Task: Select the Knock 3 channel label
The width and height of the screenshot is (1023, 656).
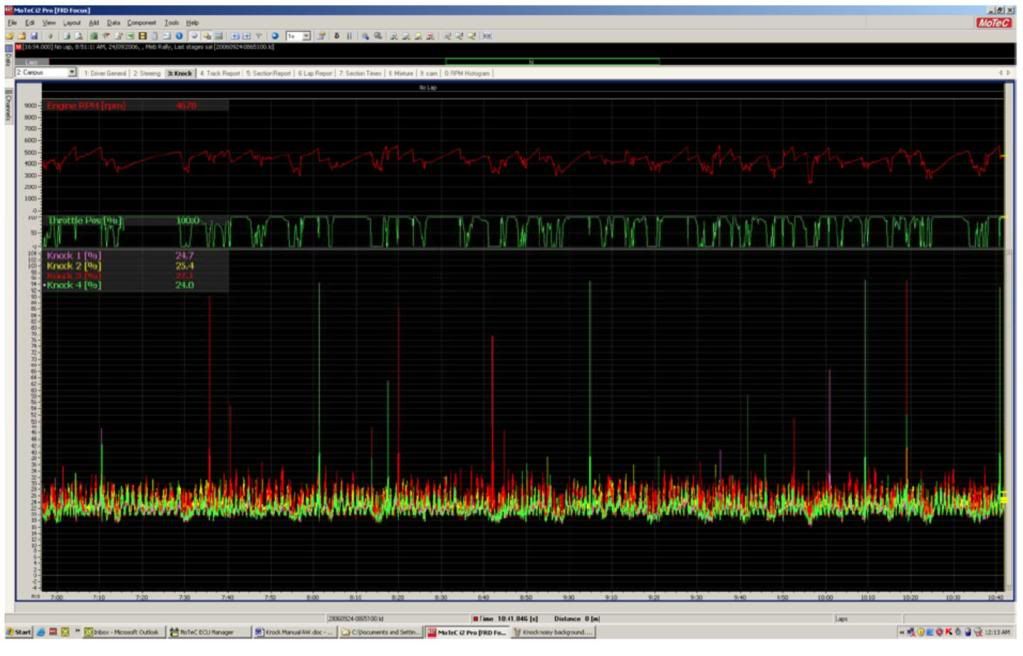Action: [x=74, y=275]
